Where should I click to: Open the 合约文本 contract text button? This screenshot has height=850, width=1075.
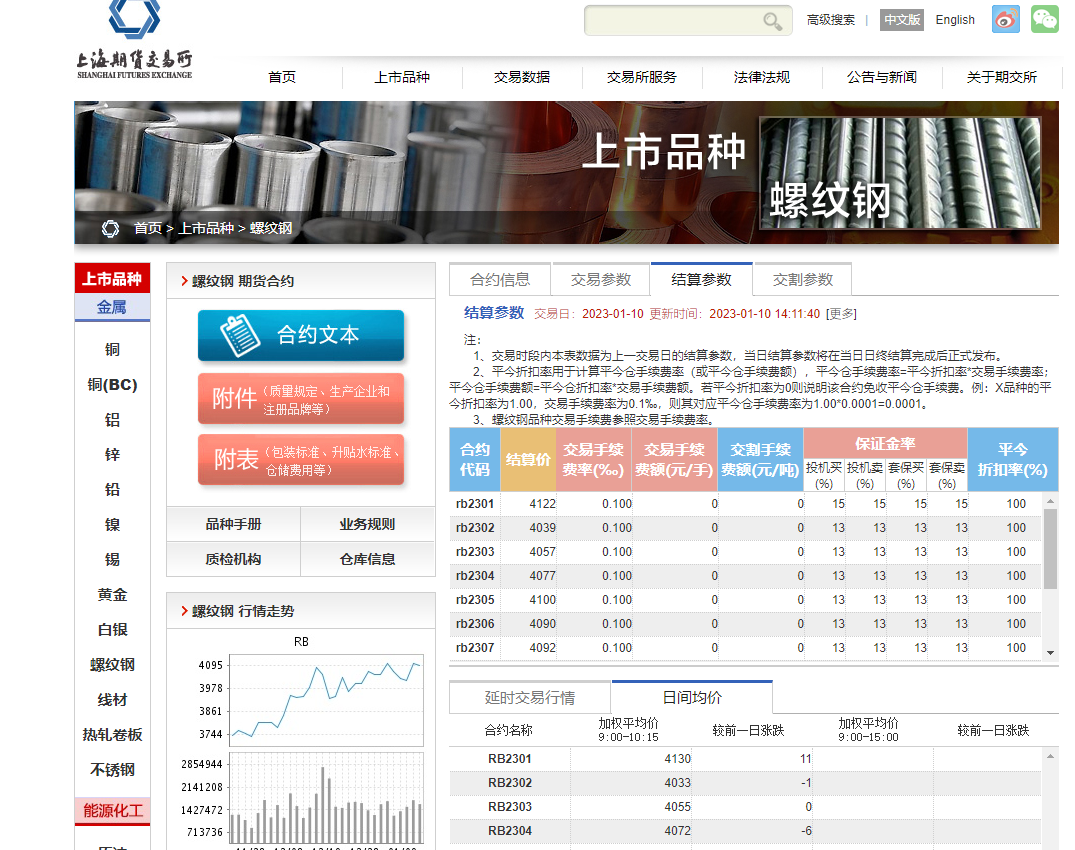[x=301, y=335]
